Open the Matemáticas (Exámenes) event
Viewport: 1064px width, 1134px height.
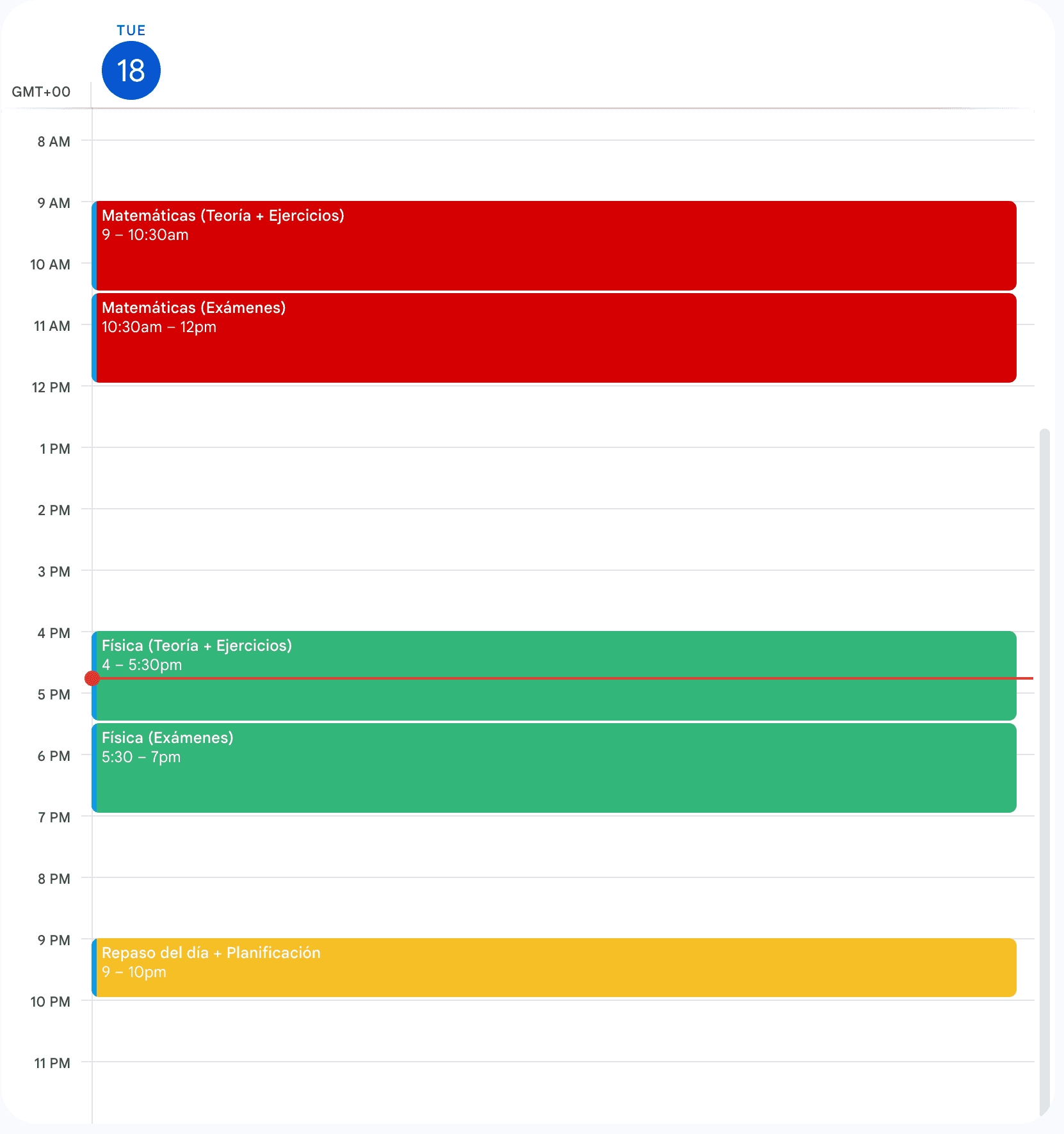[x=554, y=338]
